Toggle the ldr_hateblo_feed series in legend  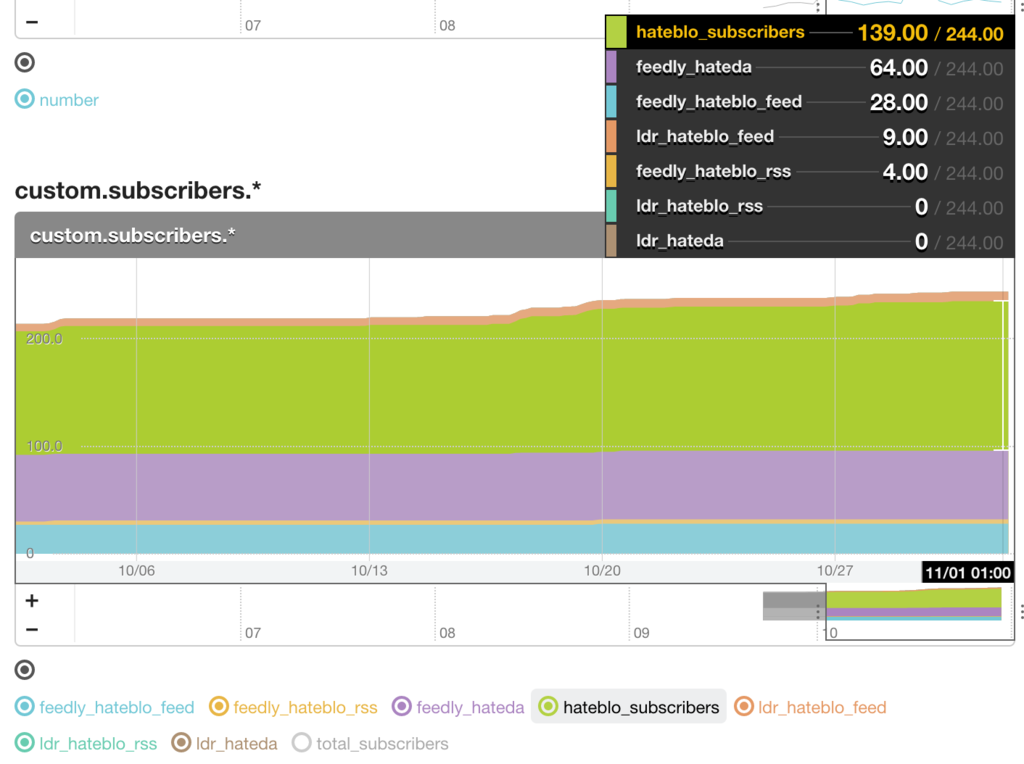pyautogui.click(x=810, y=707)
